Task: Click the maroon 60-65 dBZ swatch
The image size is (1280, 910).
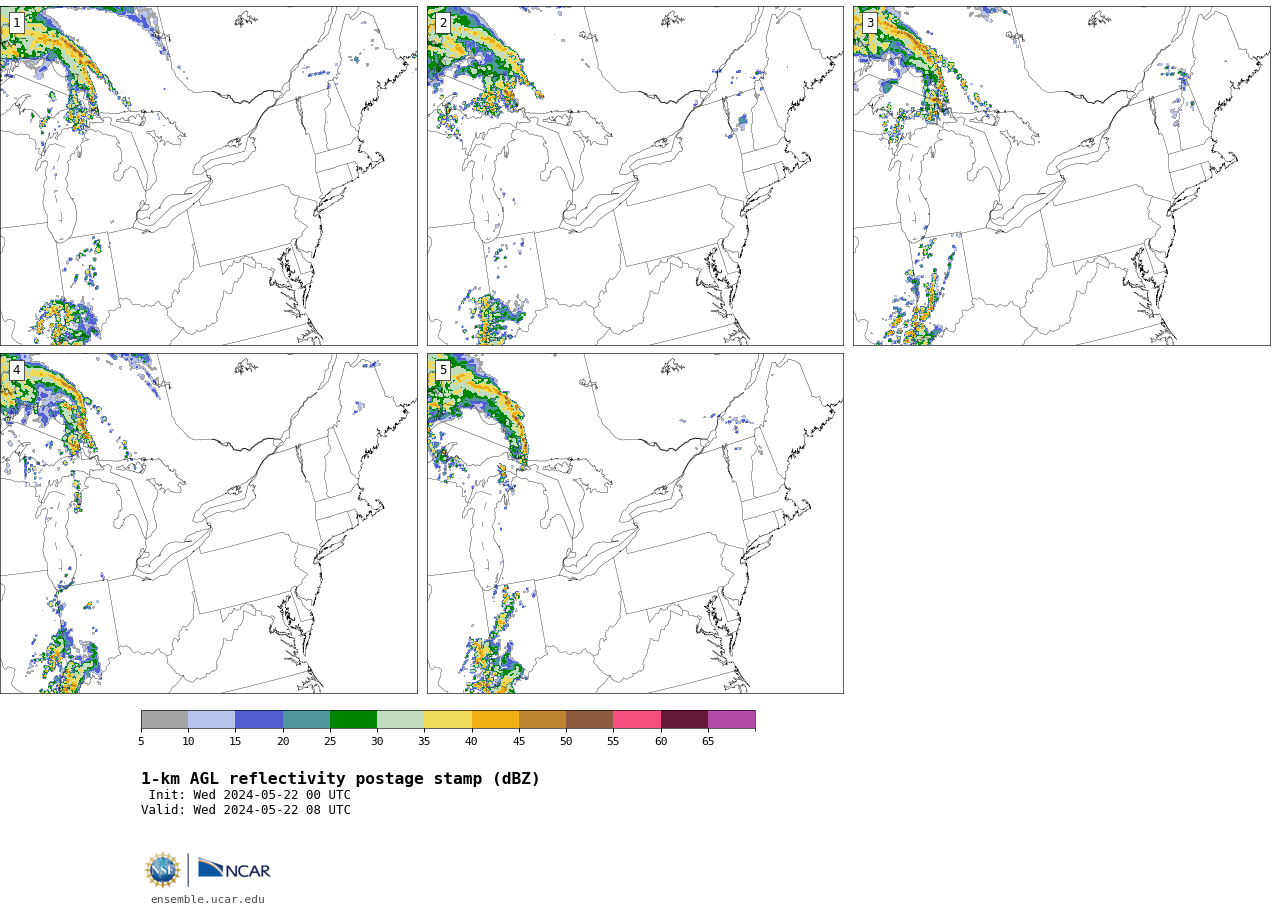Action: (684, 720)
